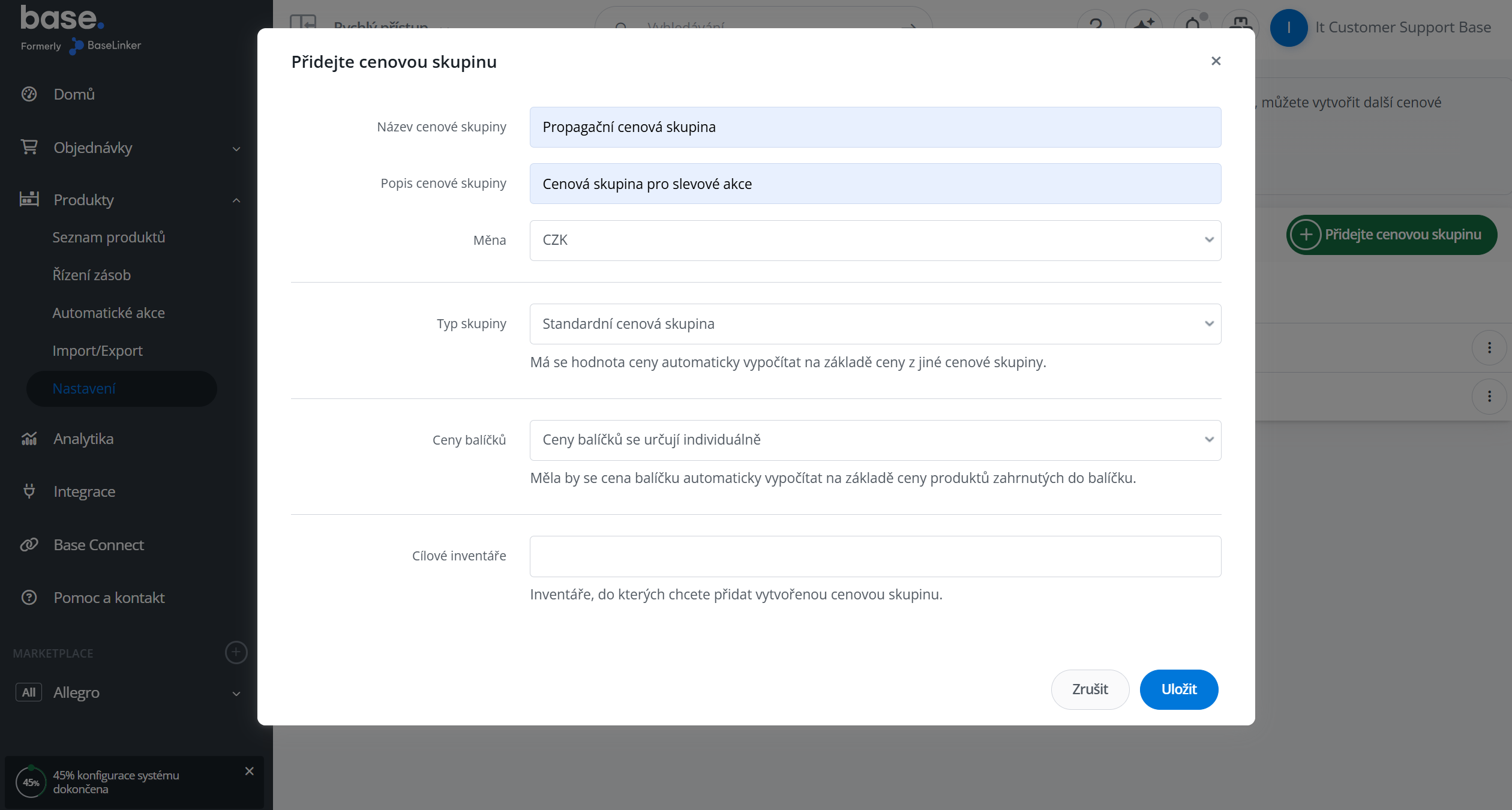This screenshot has width=1512, height=810.
Task: Click the Domů dashboard icon
Action: (29, 94)
